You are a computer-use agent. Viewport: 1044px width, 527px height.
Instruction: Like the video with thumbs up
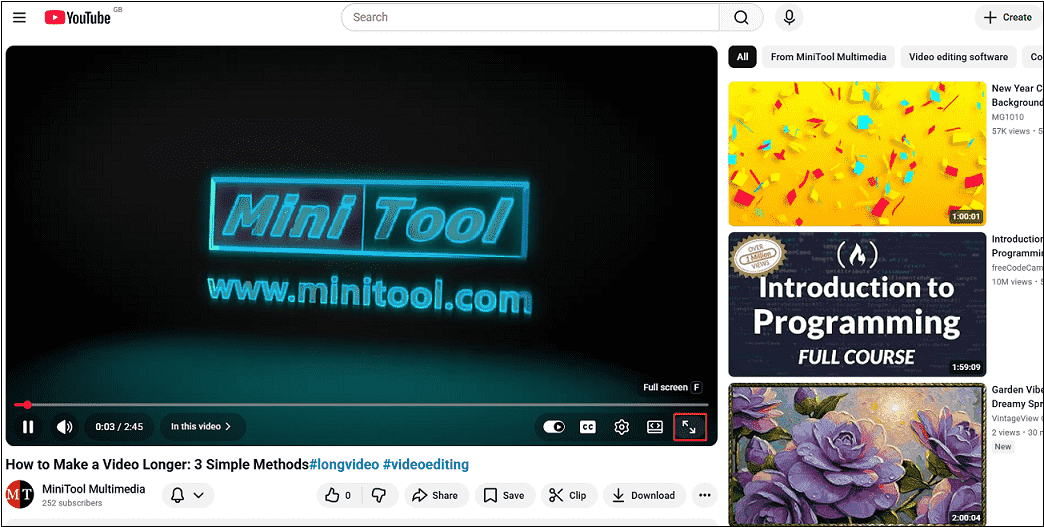339,495
